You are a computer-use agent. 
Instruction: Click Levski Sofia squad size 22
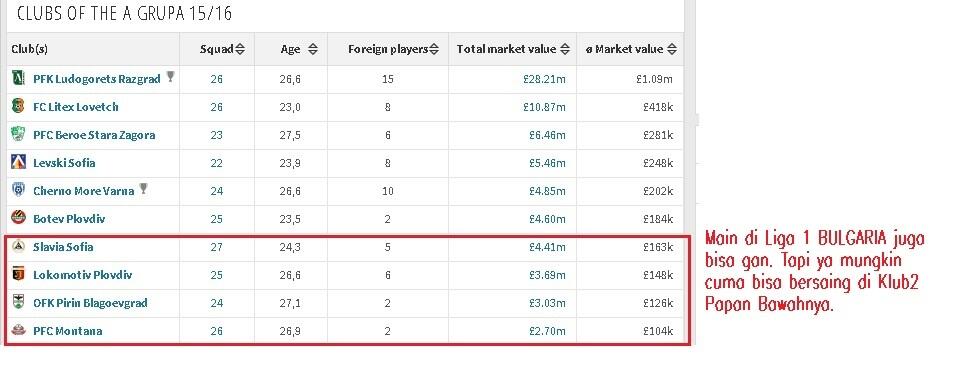[217, 163]
